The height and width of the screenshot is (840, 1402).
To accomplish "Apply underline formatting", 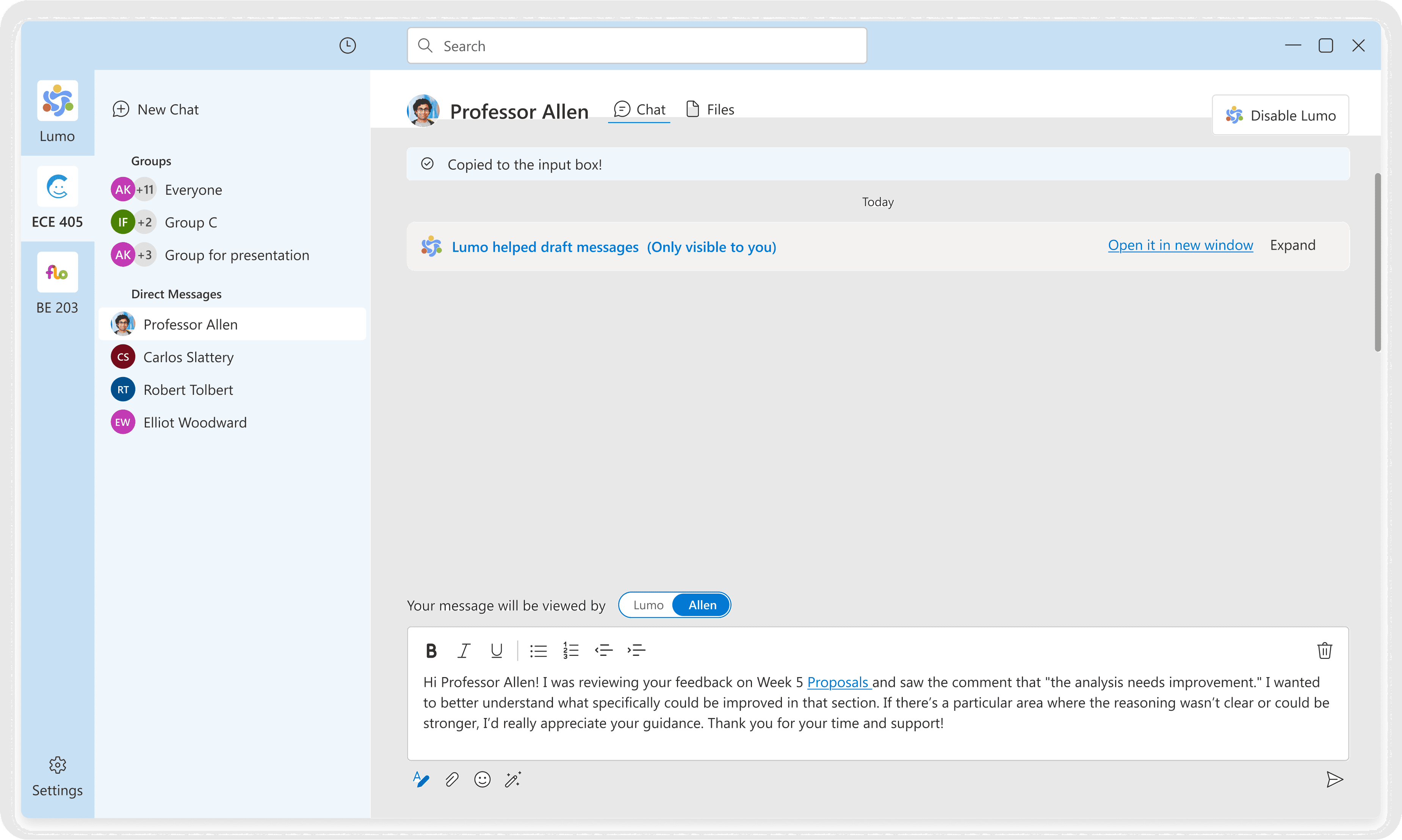I will click(497, 651).
